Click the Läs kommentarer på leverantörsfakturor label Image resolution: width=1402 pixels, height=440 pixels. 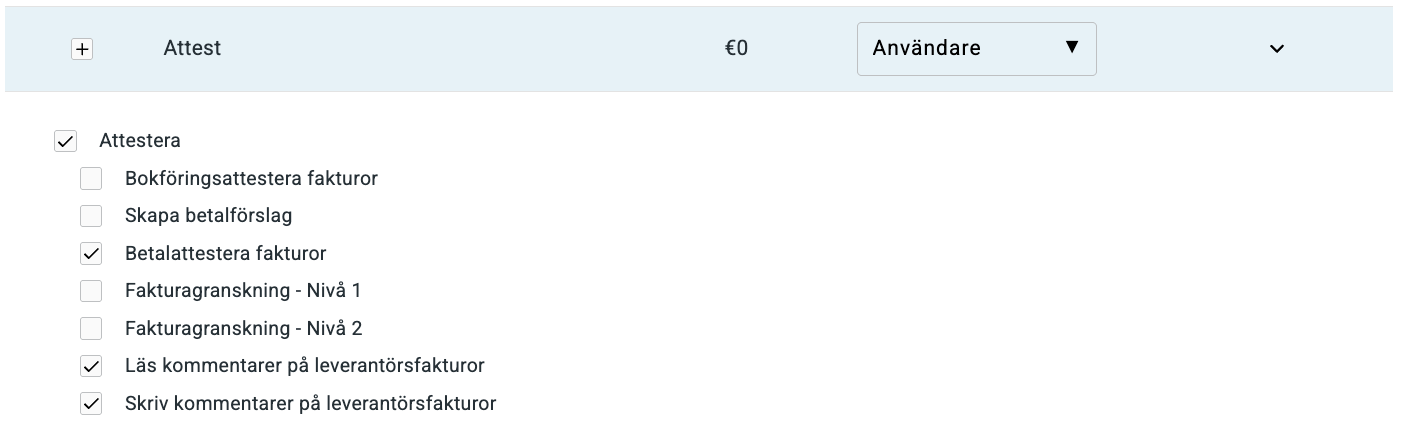coord(304,366)
